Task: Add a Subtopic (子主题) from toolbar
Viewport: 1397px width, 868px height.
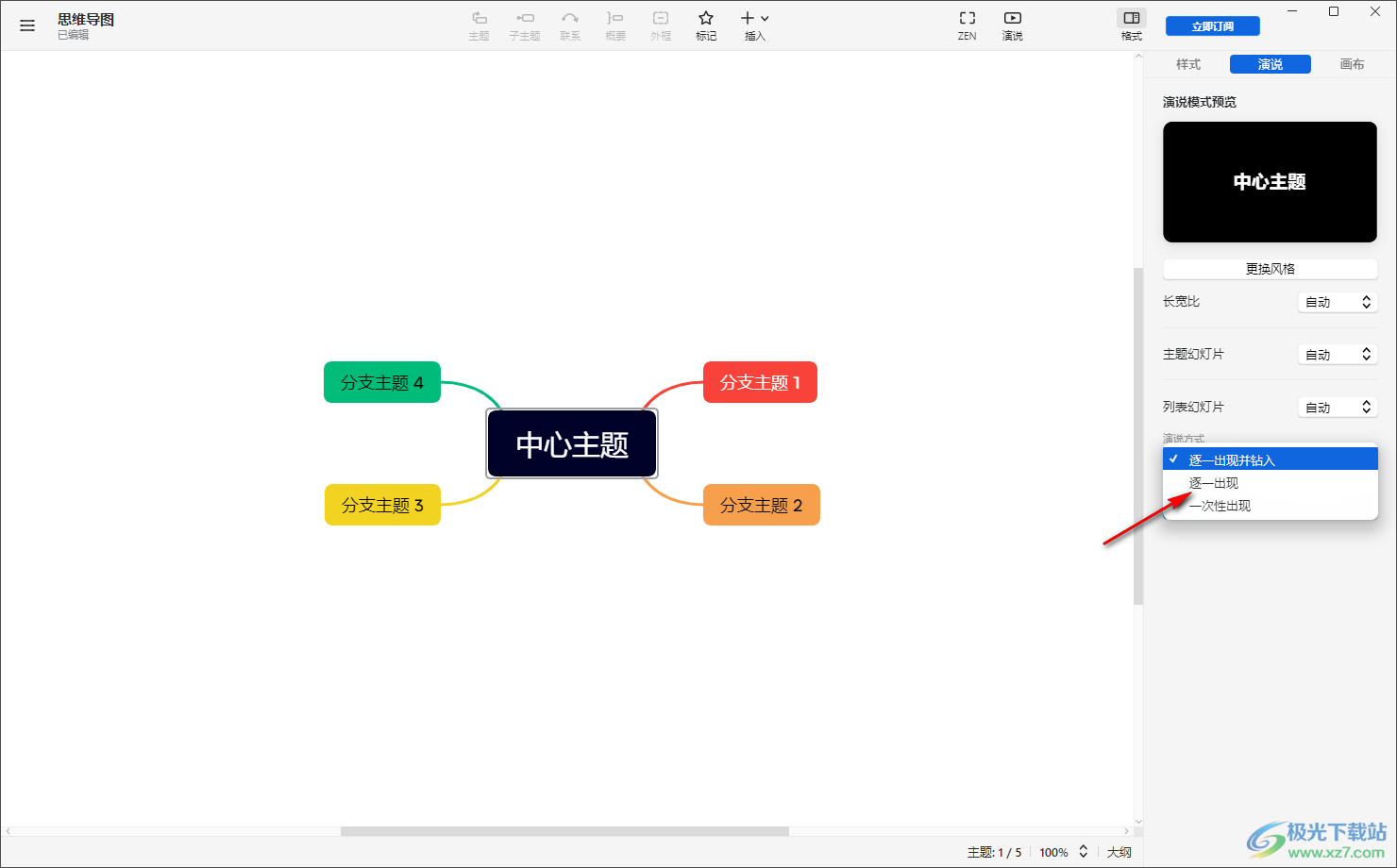Action: (525, 25)
